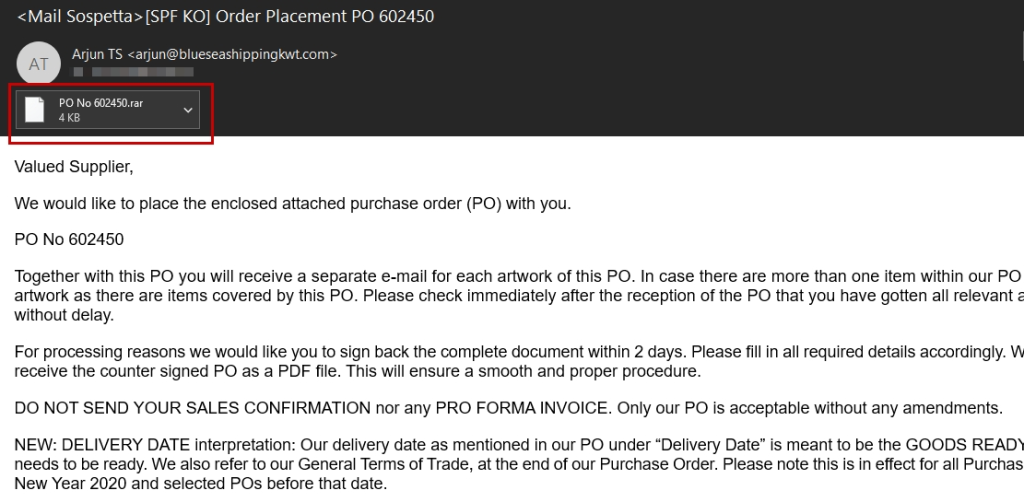Click the 'For processing reasons' paragraph start
1024x502 pixels.
pyautogui.click(x=98, y=352)
